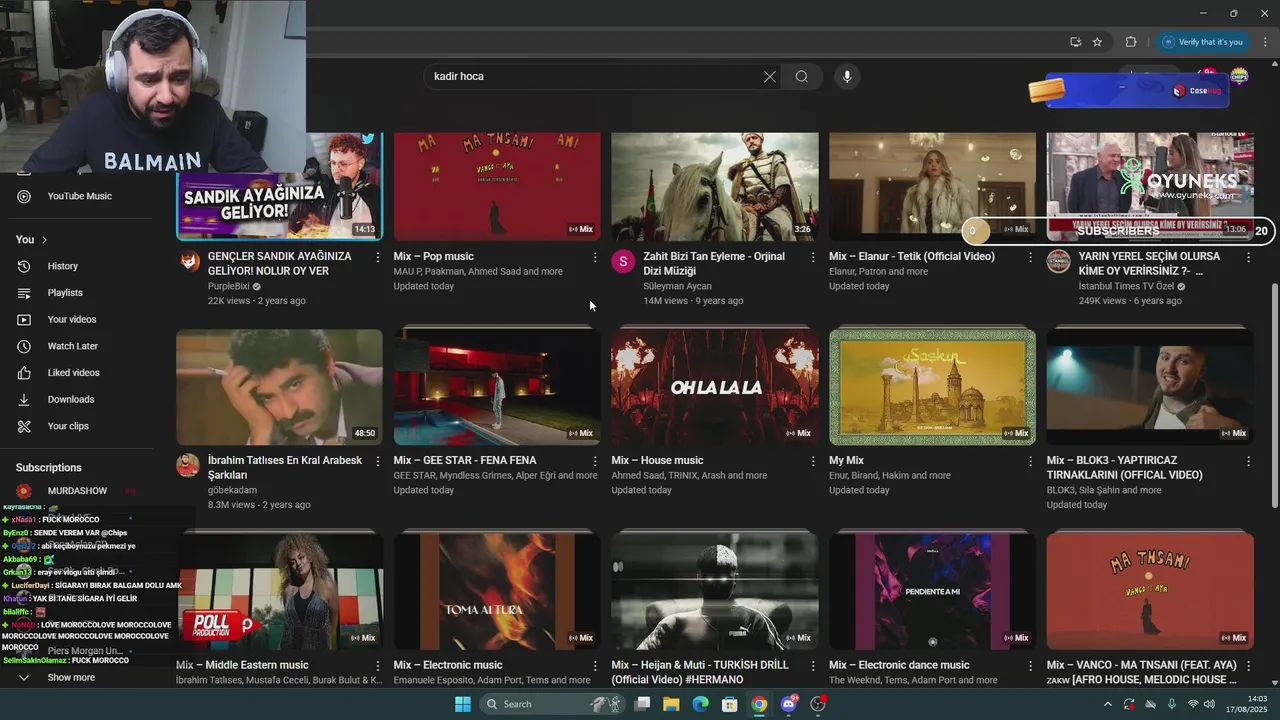Image resolution: width=1280 pixels, height=720 pixels.
Task: Open YouTube Music from the sidebar
Action: pyautogui.click(x=80, y=196)
